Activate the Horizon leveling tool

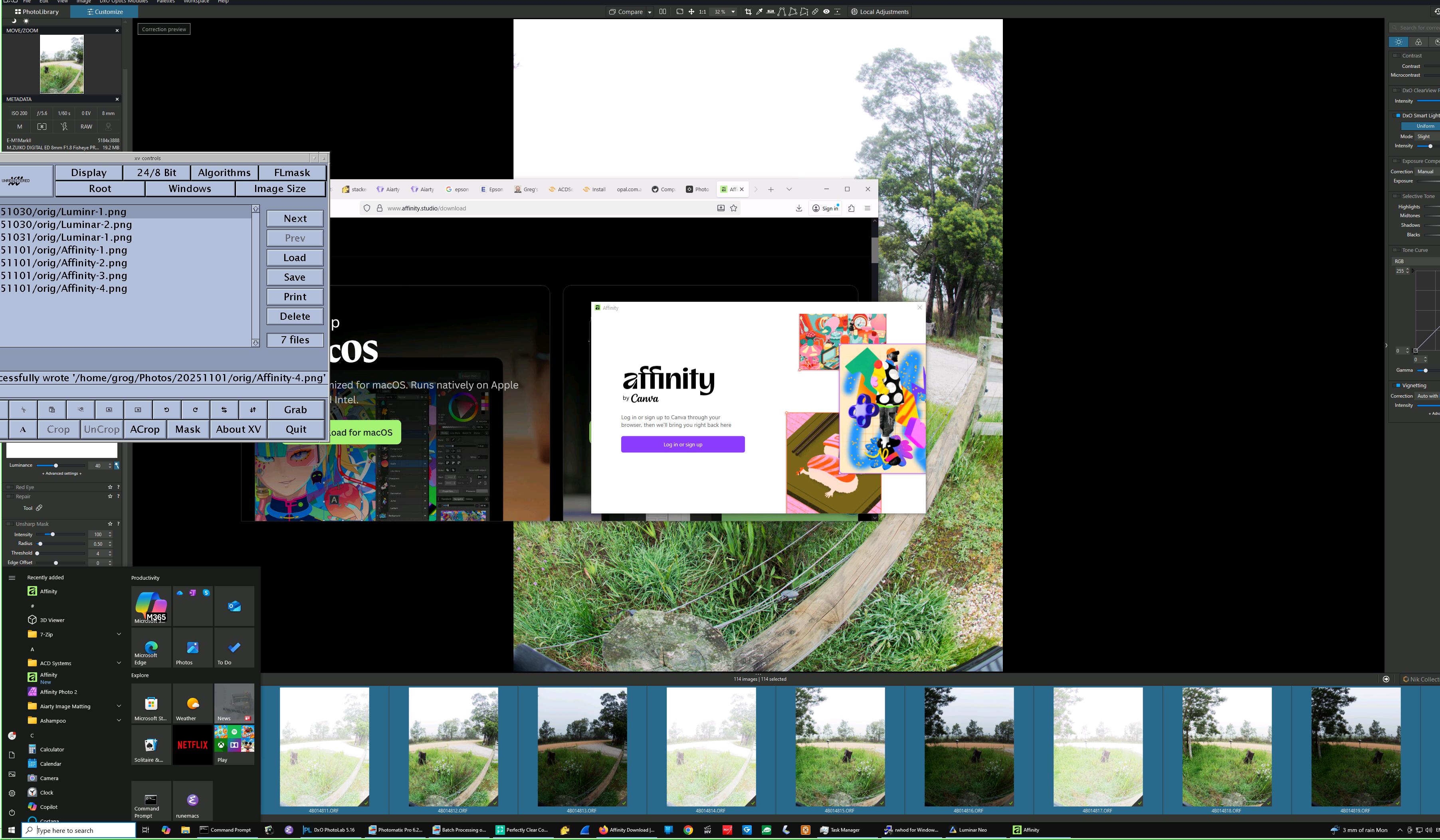click(x=771, y=12)
